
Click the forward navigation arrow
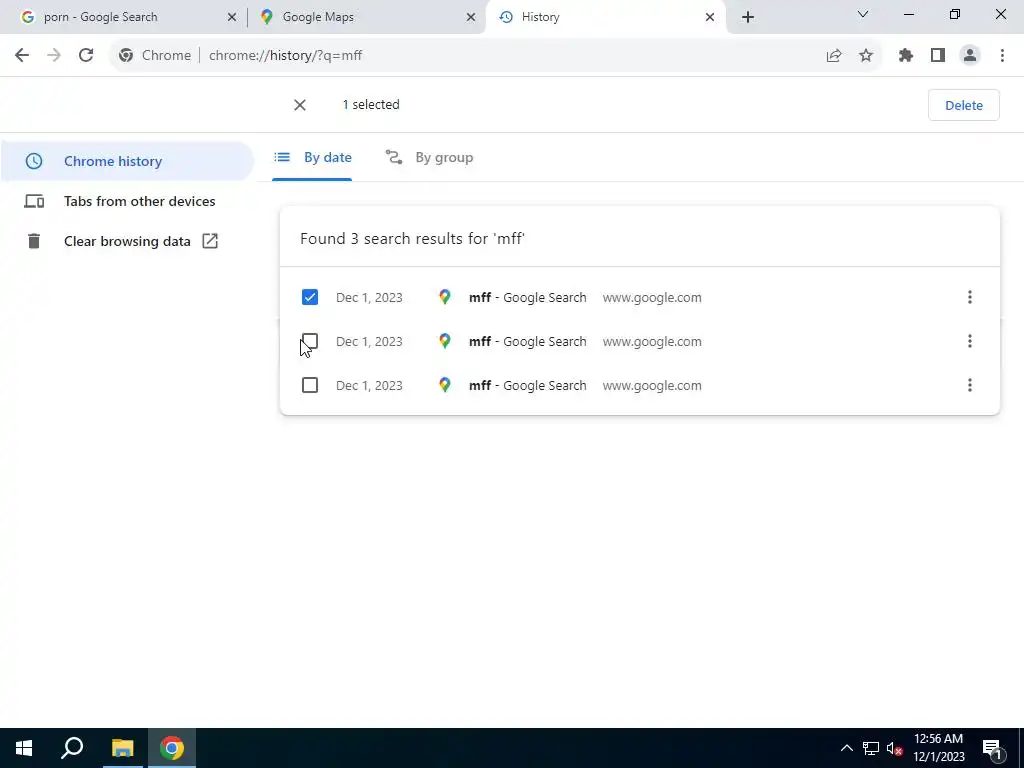tap(54, 56)
